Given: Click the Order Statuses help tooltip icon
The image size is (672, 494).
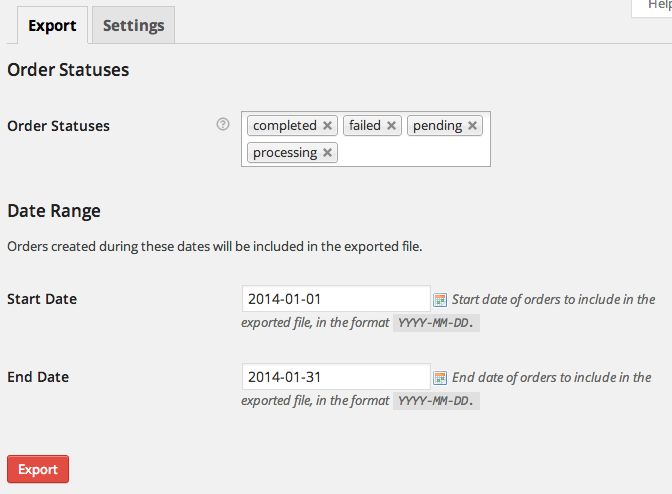Looking at the screenshot, I should coord(223,124).
